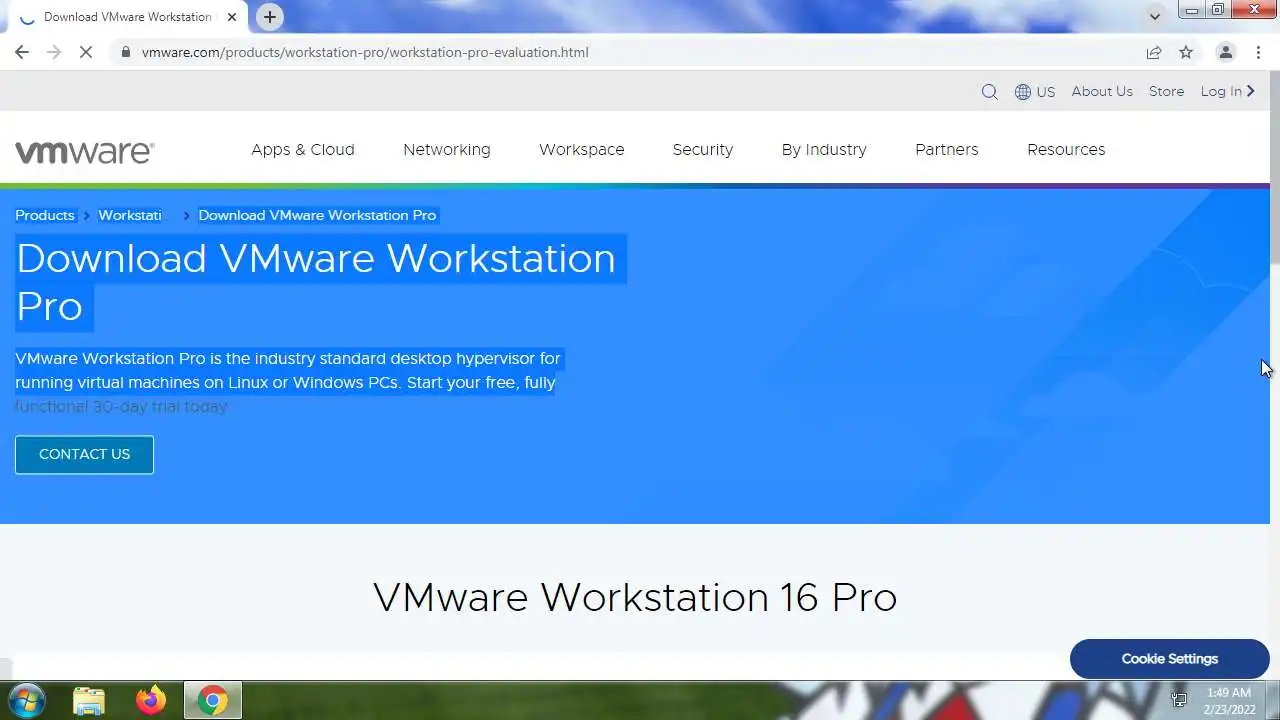The height and width of the screenshot is (720, 1280).
Task: Open Firefox from taskbar
Action: 151,701
